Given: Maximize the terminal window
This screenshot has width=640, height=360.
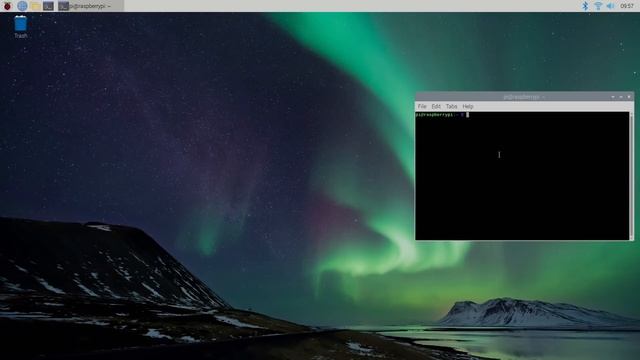Looking at the screenshot, I should 621,97.
